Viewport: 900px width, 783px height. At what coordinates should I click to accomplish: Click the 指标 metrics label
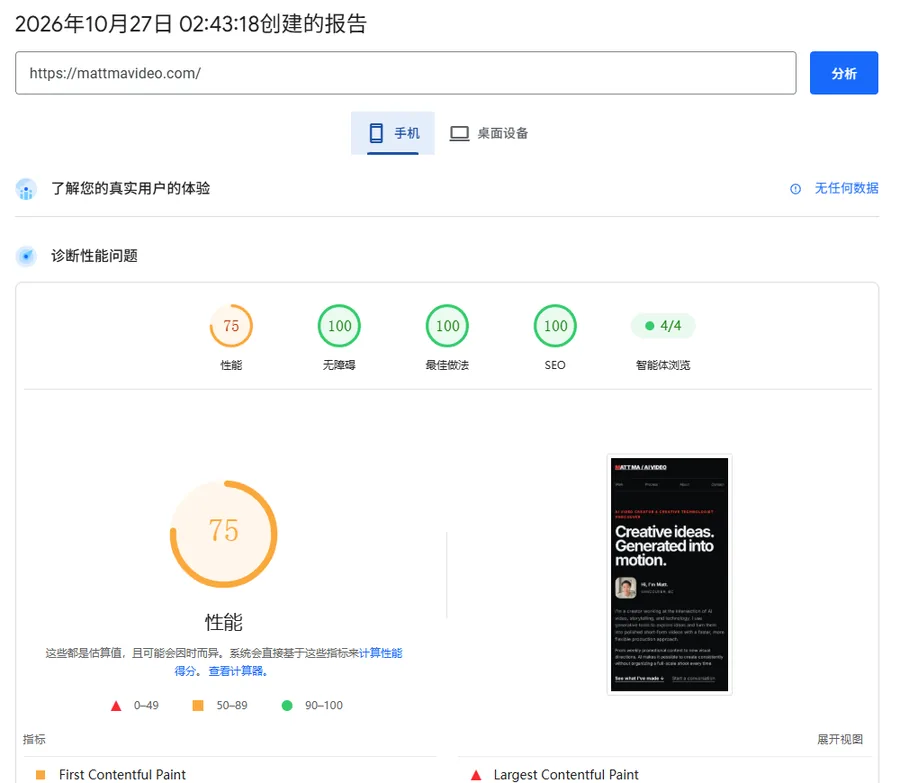[x=34, y=739]
